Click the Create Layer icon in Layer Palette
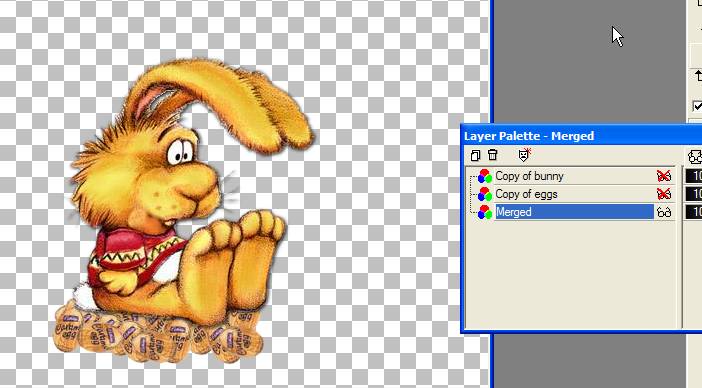Screen dimensions: 702x388 [x=475, y=155]
